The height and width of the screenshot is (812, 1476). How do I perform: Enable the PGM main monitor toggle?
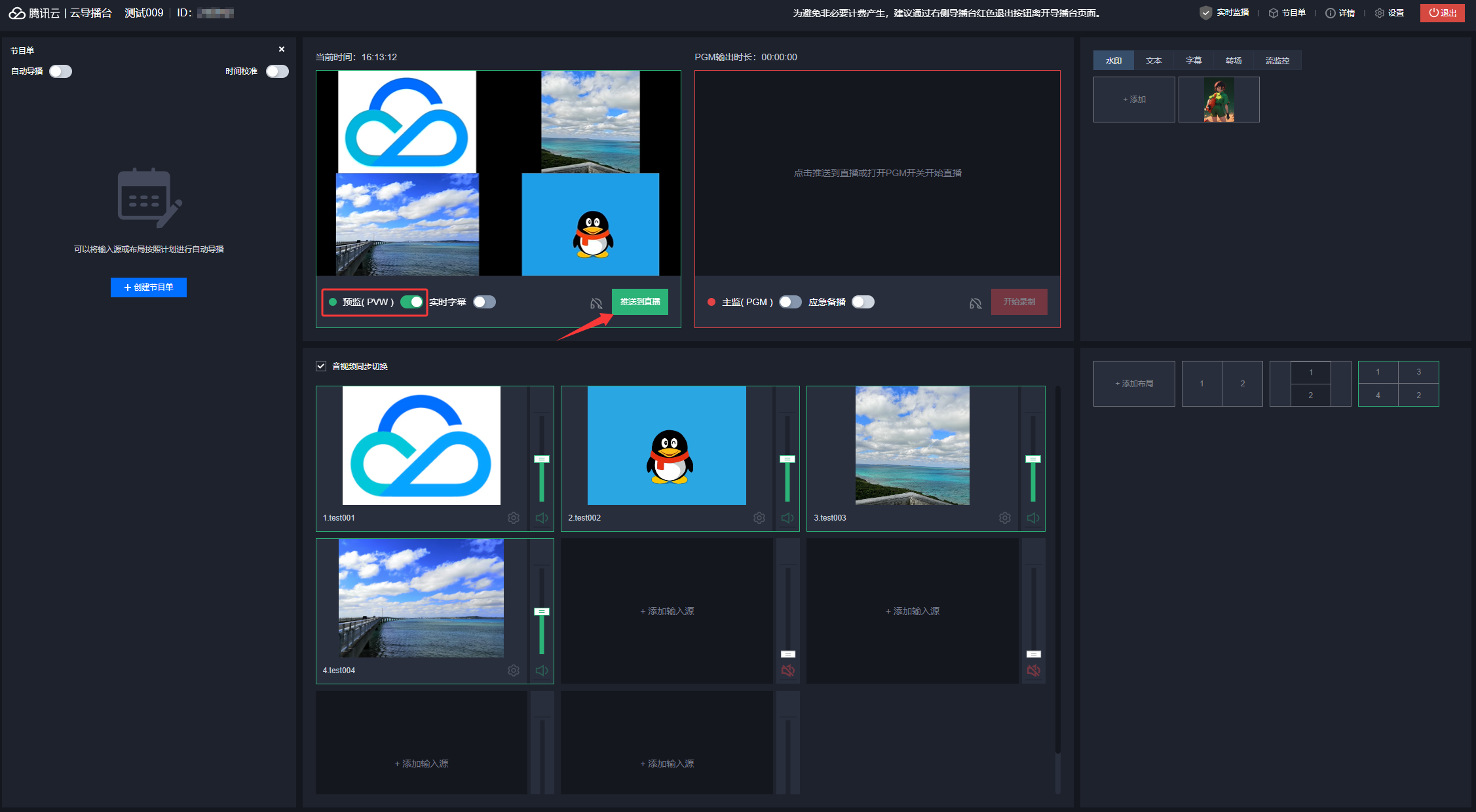click(790, 302)
